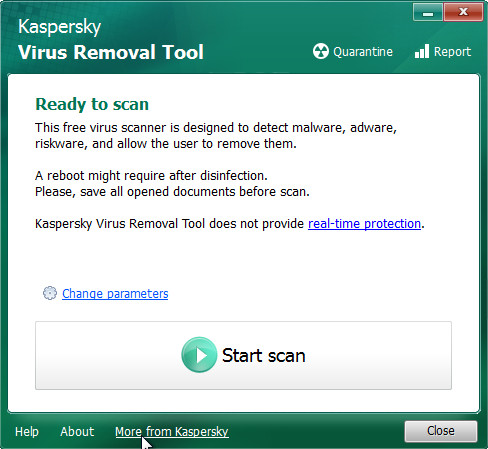Screen dimensions: 488x449
Task: Close the window with the red X
Action: (463, 12)
